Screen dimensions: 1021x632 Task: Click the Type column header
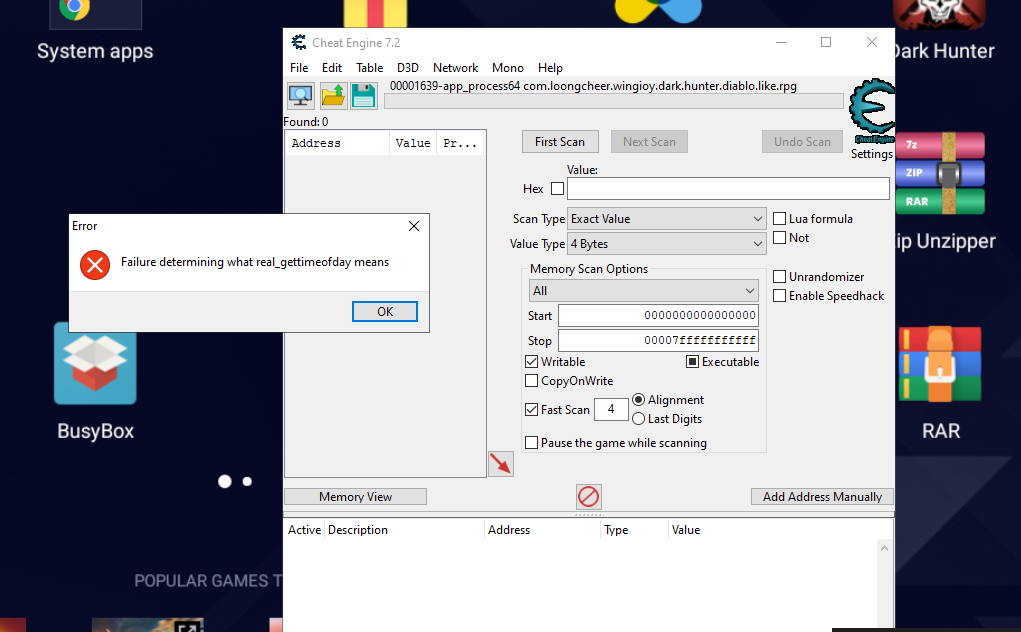pyautogui.click(x=634, y=530)
